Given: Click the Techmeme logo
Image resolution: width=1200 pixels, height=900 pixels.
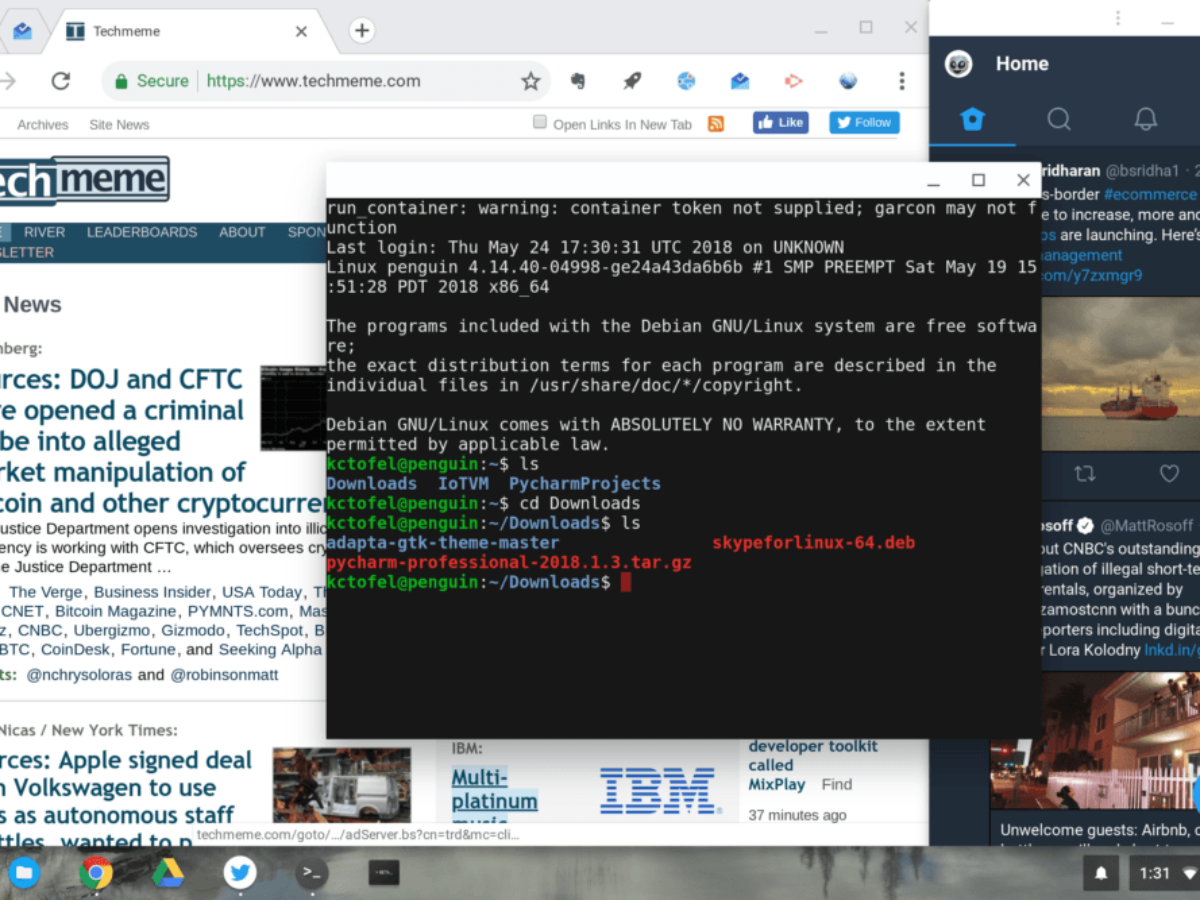Looking at the screenshot, I should point(84,180).
